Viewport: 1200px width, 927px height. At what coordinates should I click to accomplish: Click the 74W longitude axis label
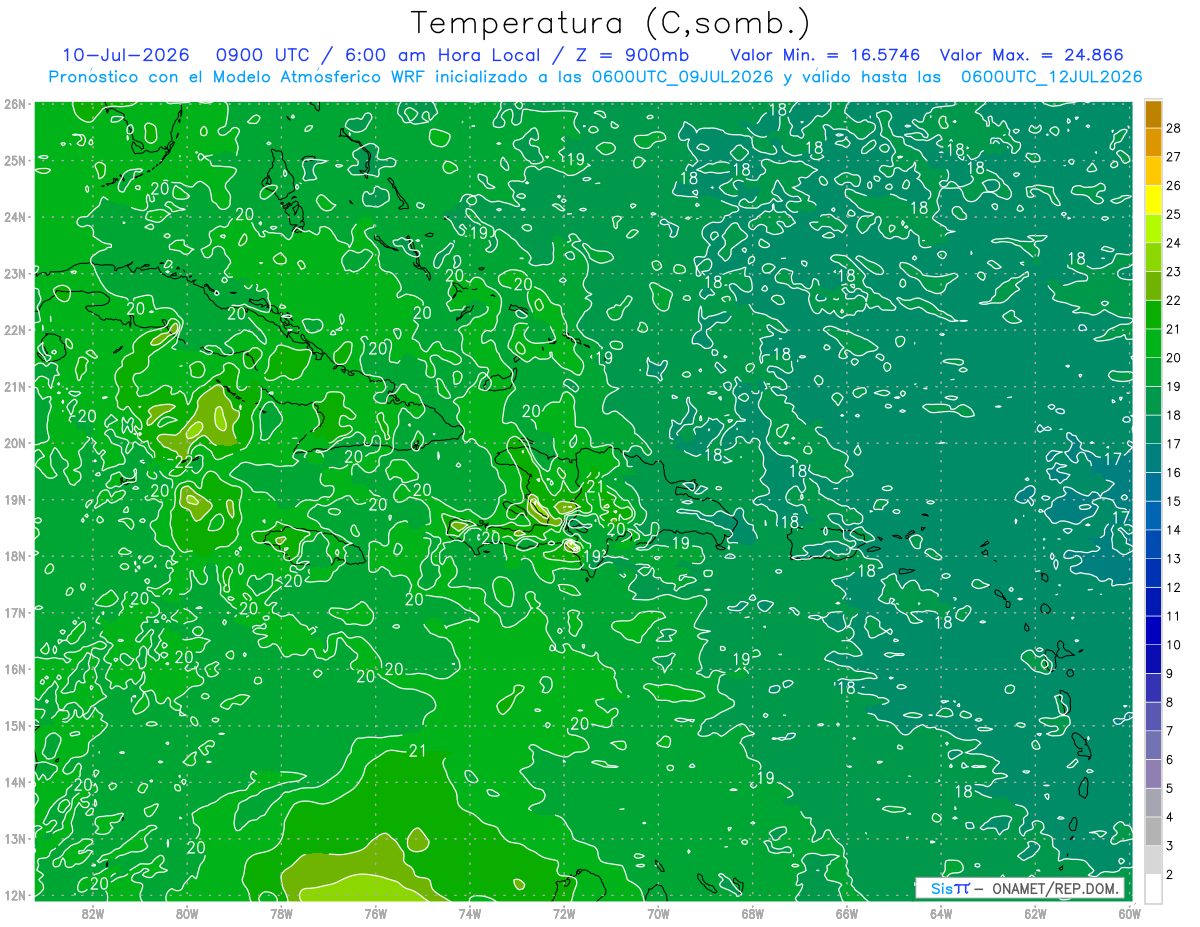click(469, 913)
